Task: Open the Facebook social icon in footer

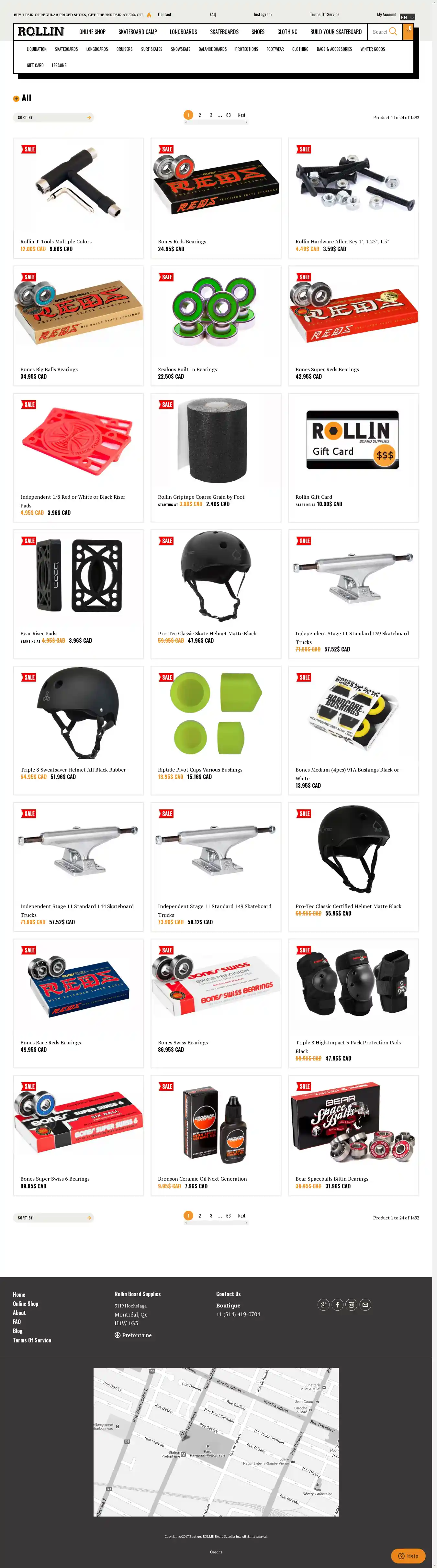Action: (x=337, y=1305)
